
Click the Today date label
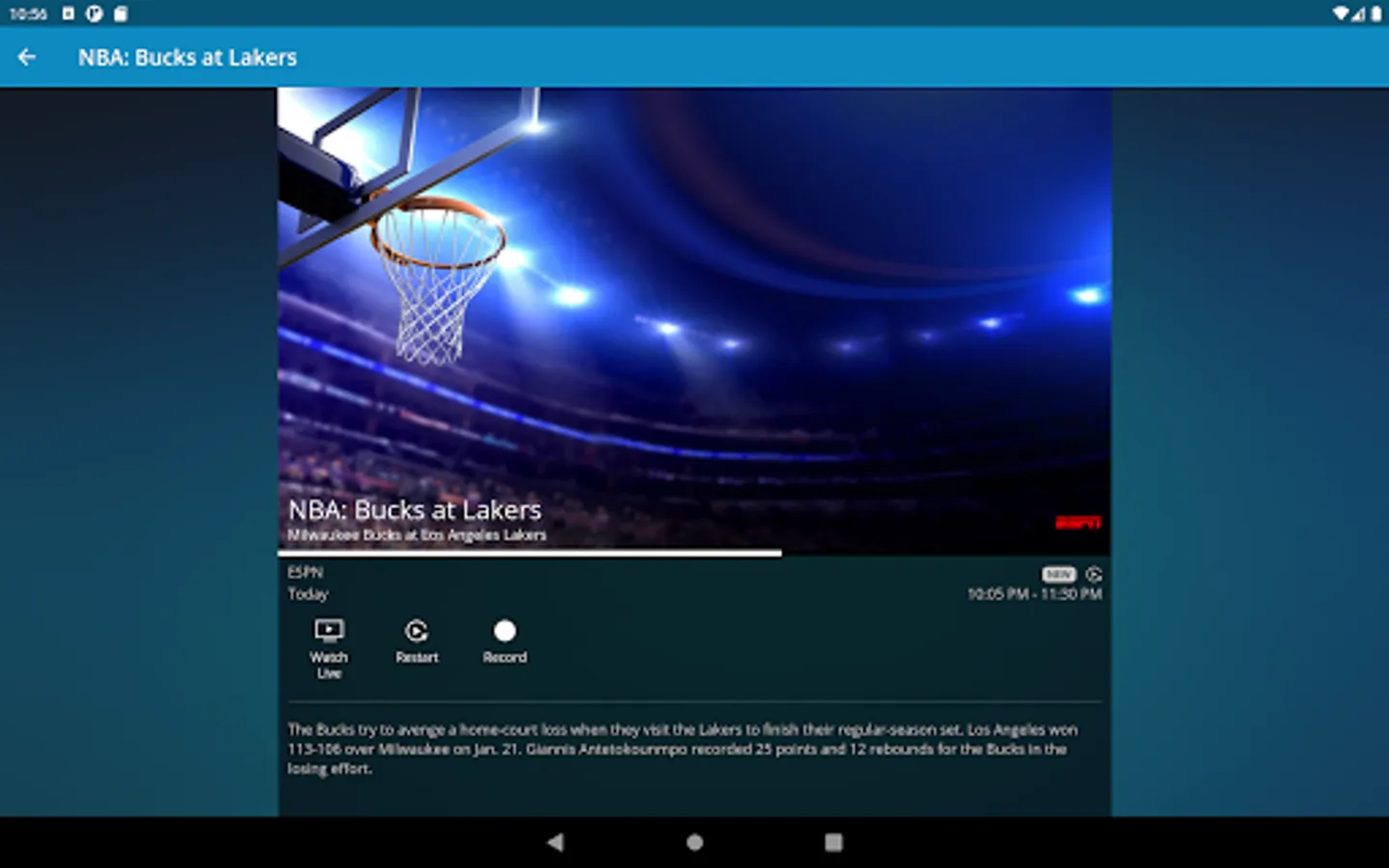pos(308,594)
